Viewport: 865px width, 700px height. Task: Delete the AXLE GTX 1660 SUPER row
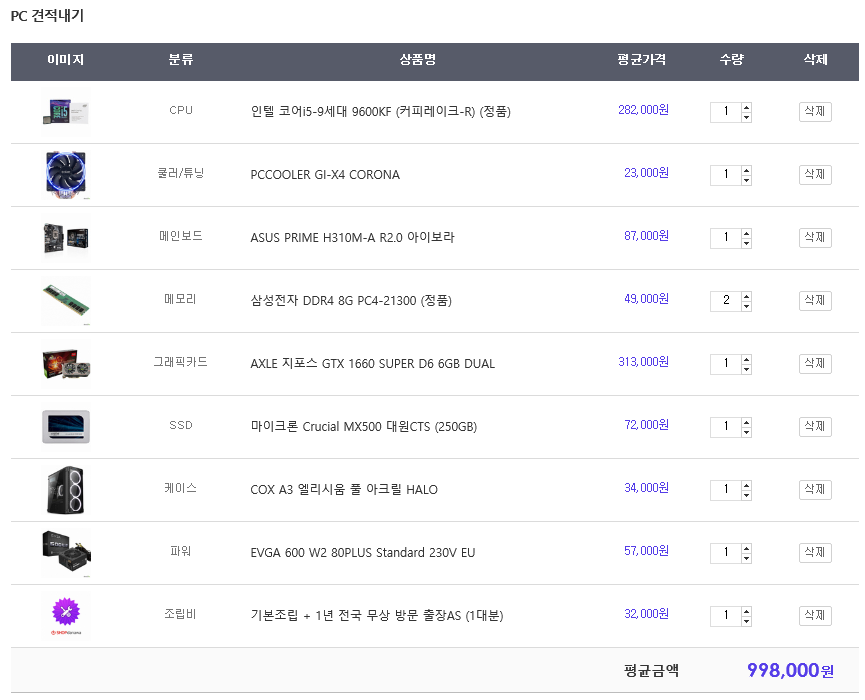[x=815, y=363]
